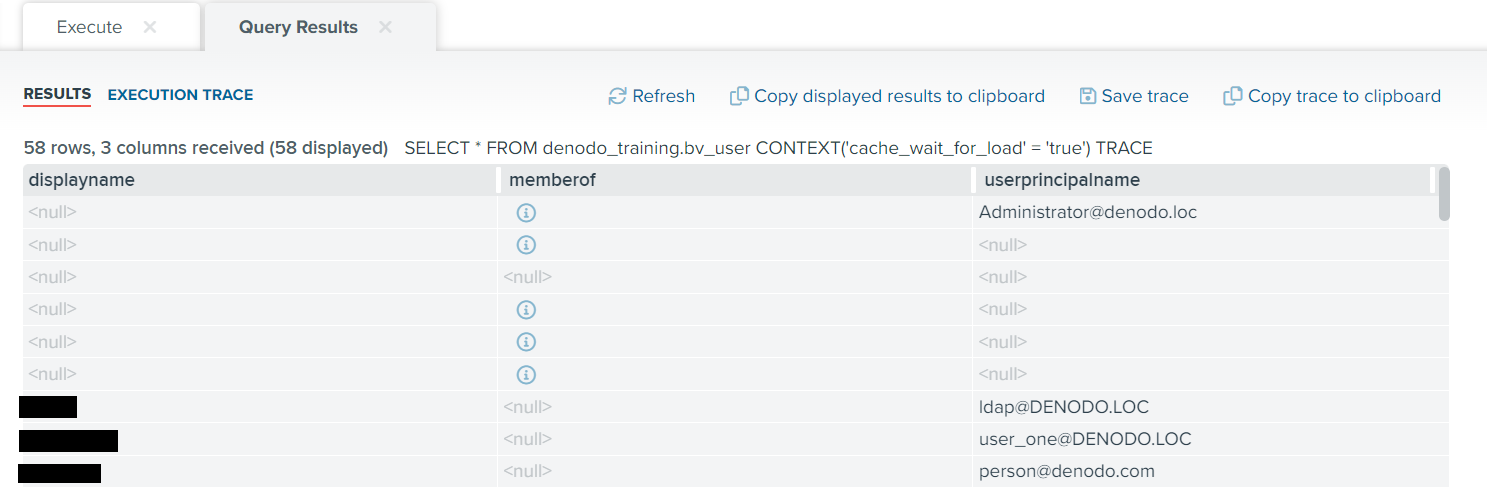Select memberof null cell in person@denodo.com row
Screen dimensions: 1487x492
(x=735, y=471)
